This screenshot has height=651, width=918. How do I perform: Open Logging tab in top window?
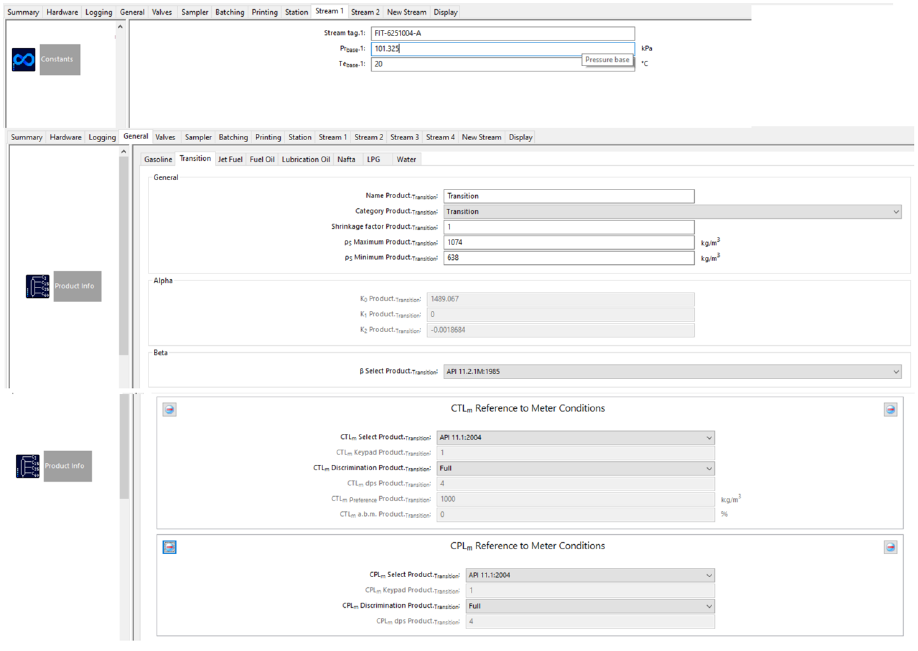(x=98, y=12)
